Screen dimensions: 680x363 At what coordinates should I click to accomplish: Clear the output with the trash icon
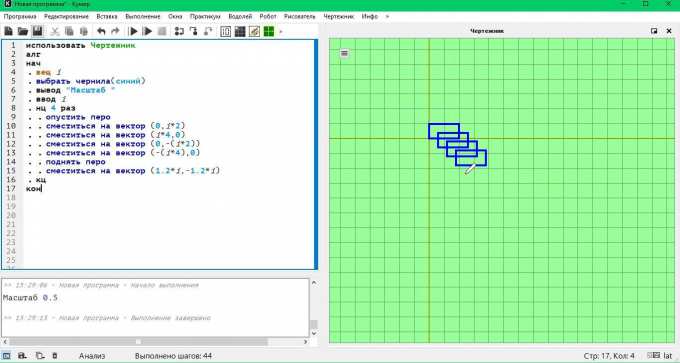click(x=55, y=356)
